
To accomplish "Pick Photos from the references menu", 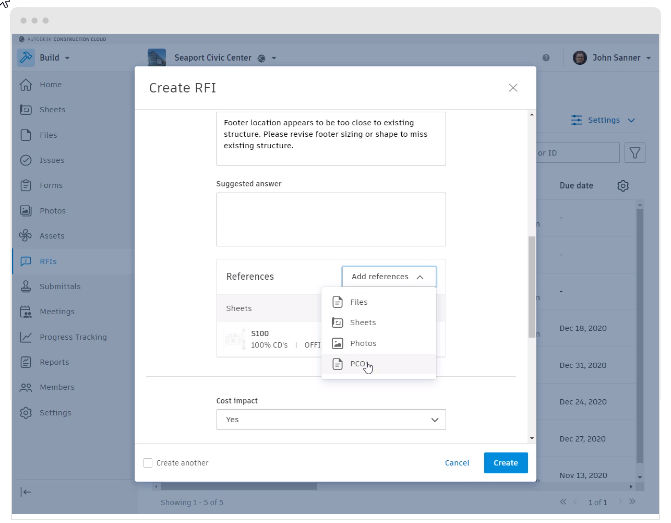I will click(362, 343).
